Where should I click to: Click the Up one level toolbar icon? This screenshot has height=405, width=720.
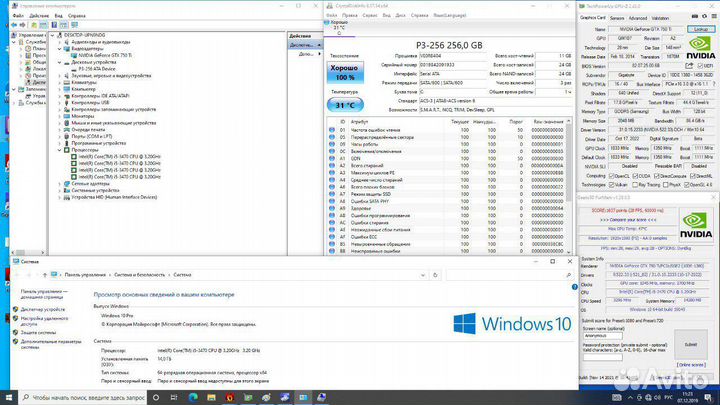pos(34,25)
